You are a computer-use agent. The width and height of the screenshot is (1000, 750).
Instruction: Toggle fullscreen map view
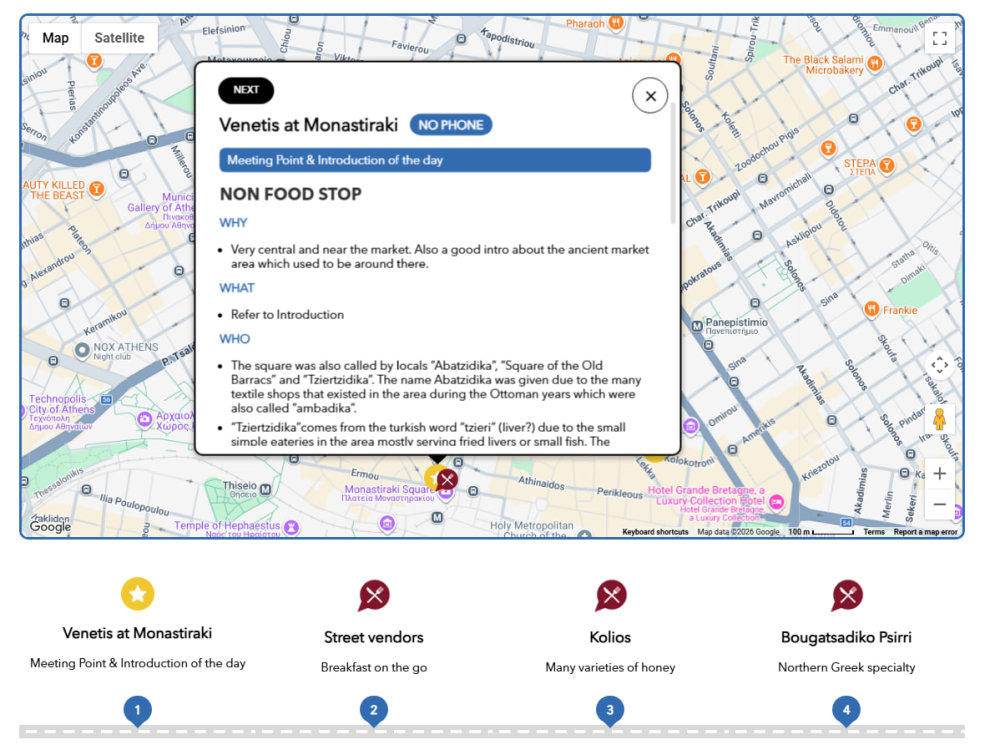point(939,38)
